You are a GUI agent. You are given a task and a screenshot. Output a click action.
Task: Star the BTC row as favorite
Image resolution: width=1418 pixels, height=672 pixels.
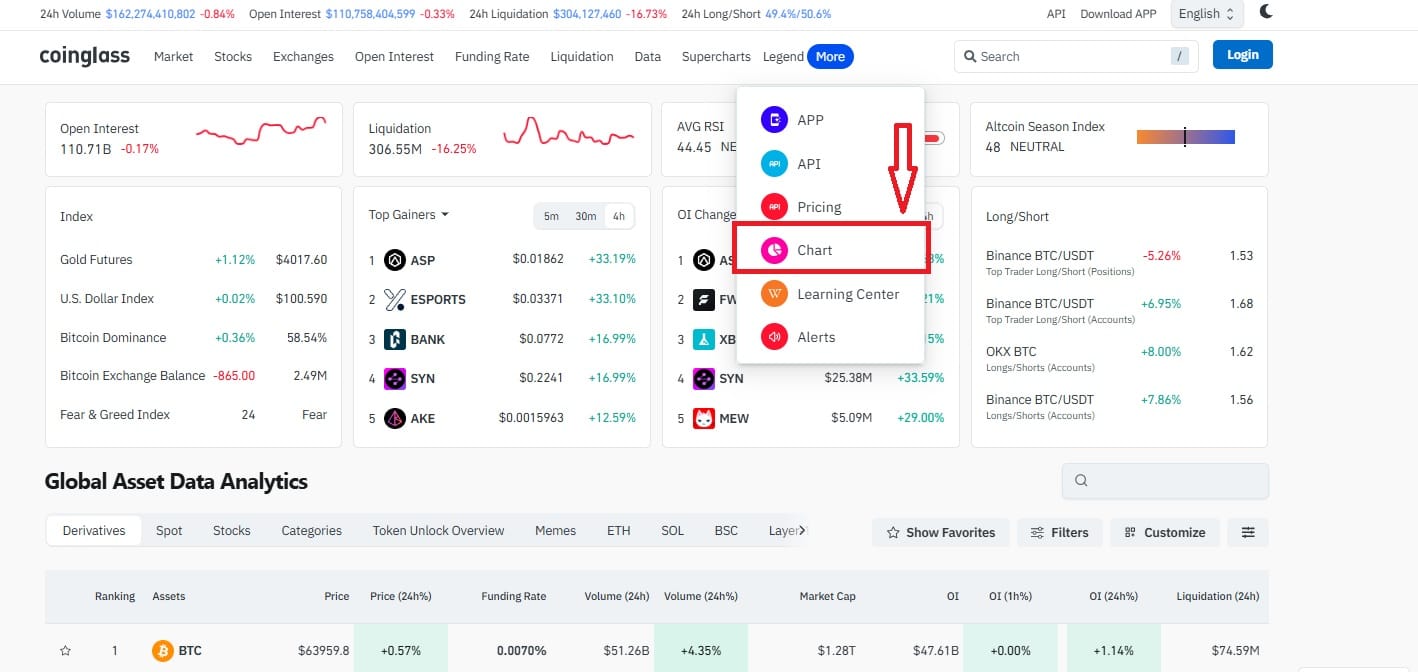66,651
